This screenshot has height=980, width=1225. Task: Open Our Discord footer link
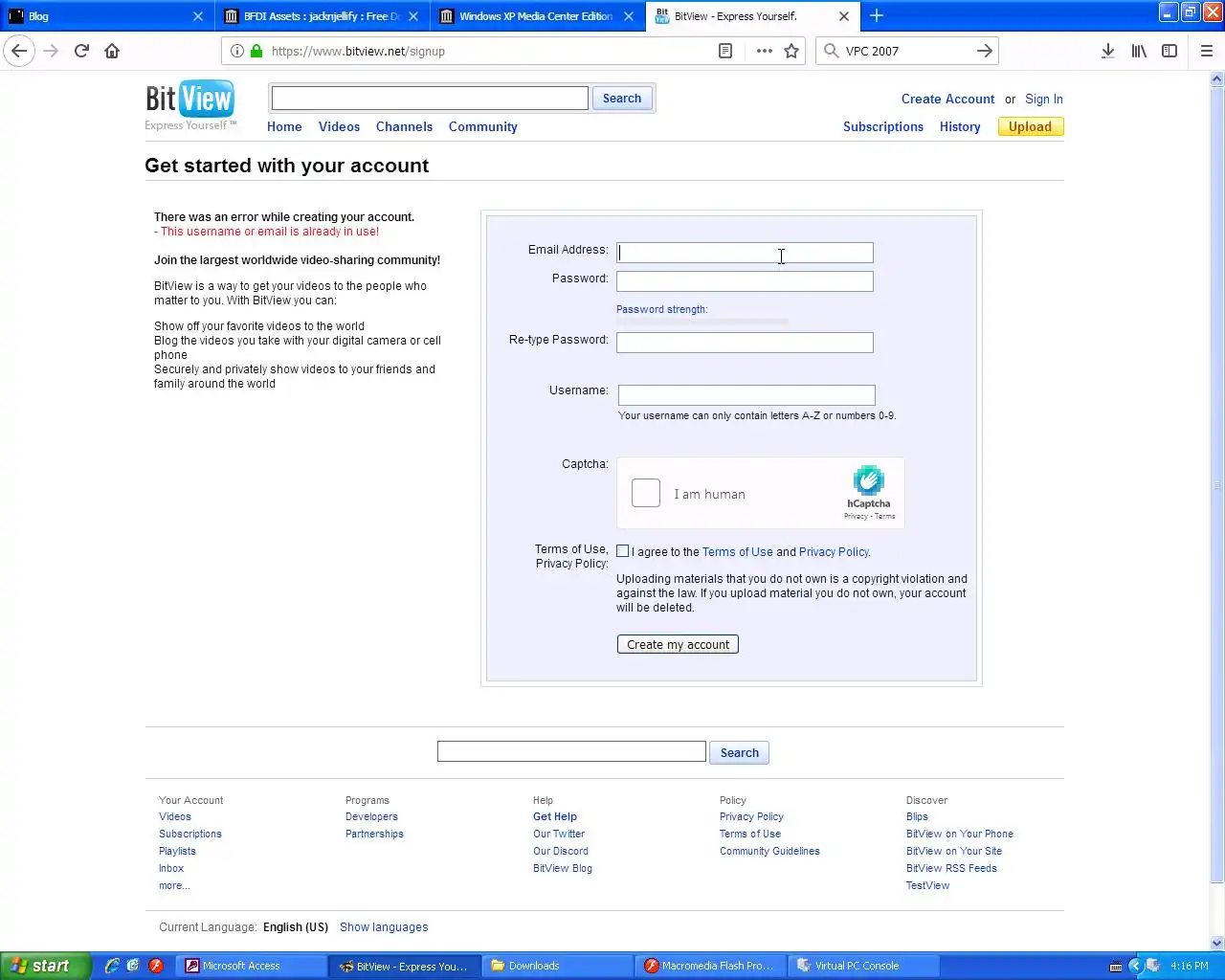pos(561,851)
